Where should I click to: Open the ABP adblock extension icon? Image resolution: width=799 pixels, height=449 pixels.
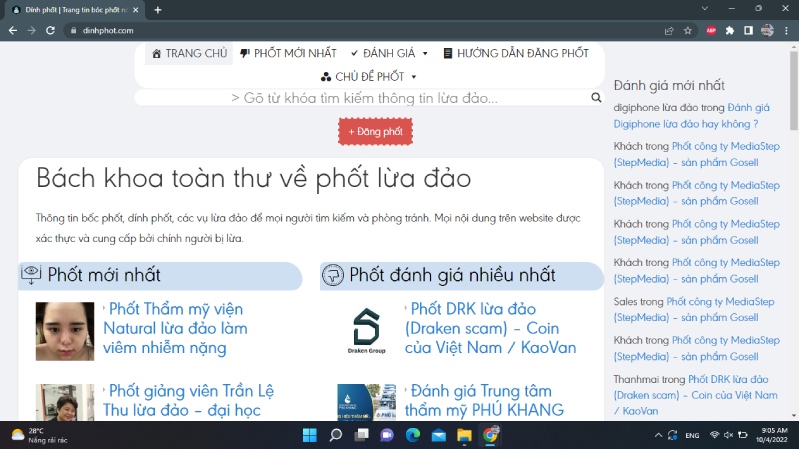pyautogui.click(x=711, y=31)
